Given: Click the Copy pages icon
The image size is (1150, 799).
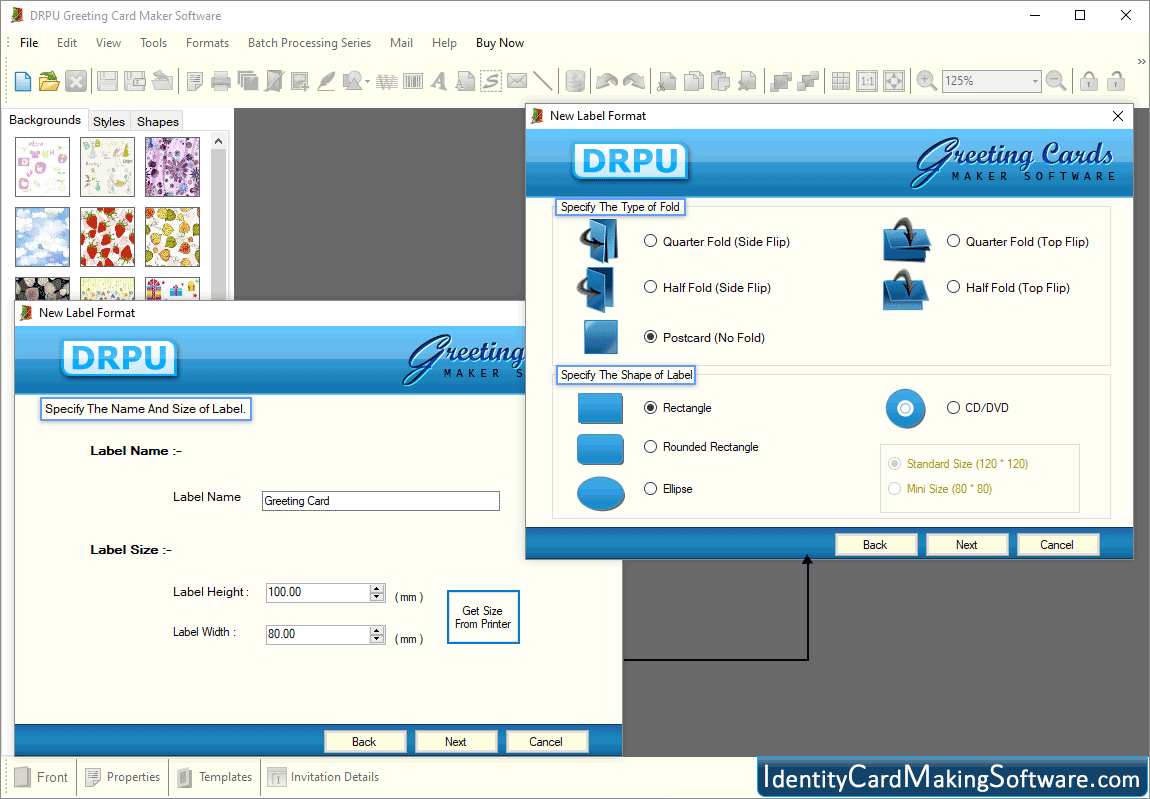Looking at the screenshot, I should click(x=693, y=81).
